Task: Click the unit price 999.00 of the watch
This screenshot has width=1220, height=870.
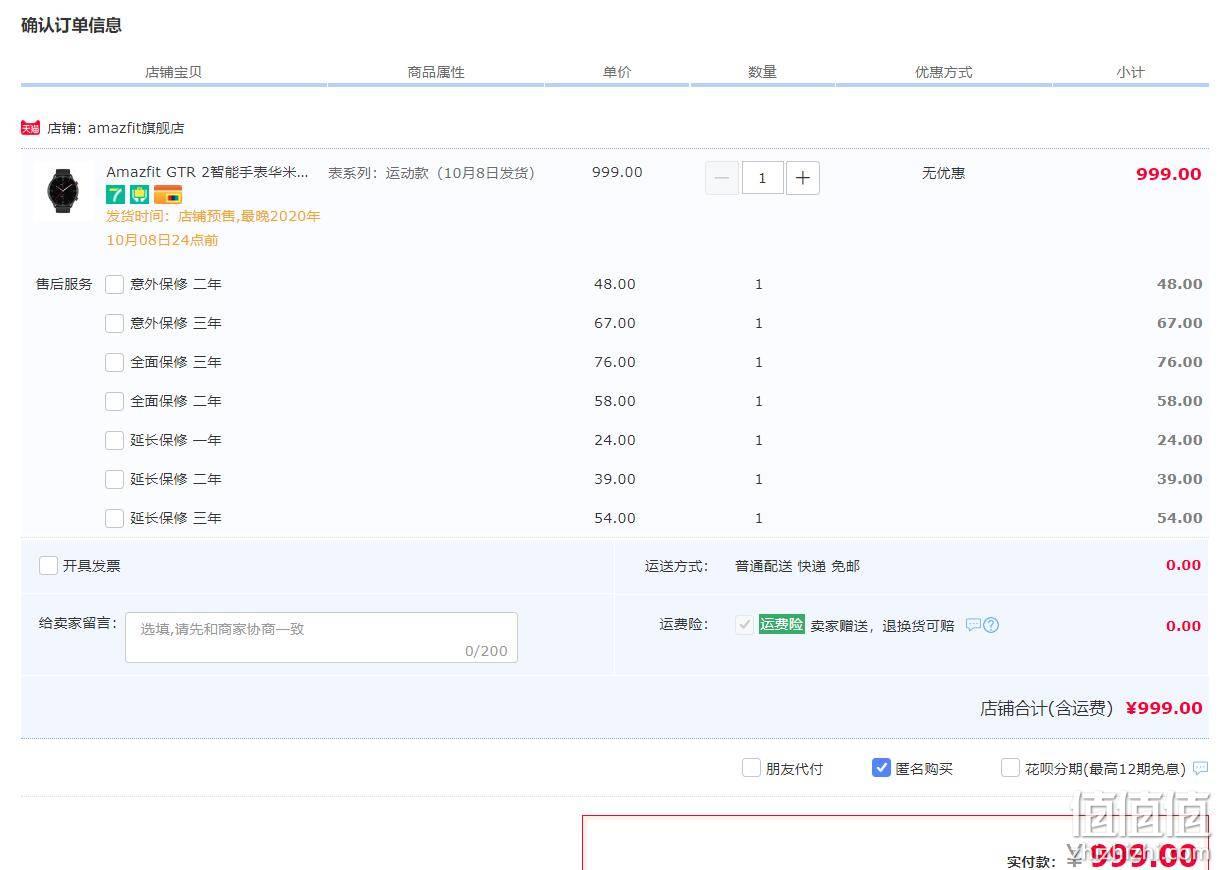Action: [x=617, y=172]
